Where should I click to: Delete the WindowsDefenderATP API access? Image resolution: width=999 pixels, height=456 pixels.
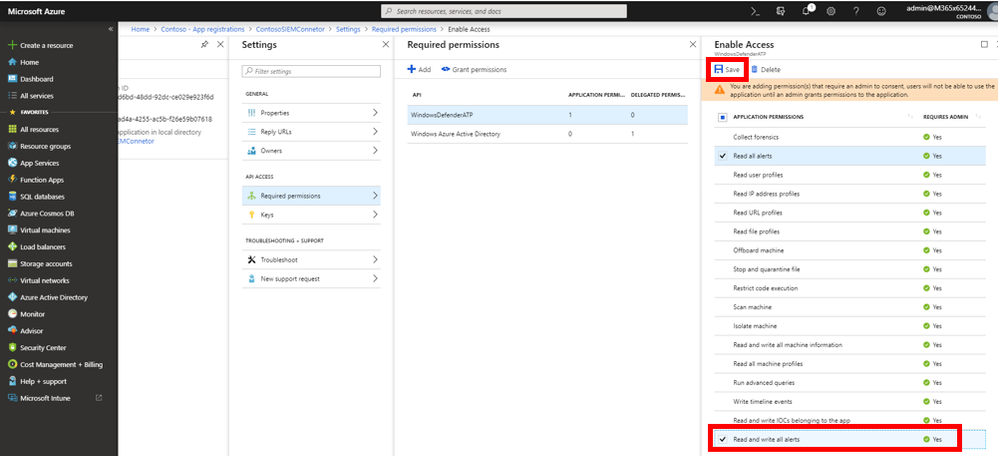pos(765,69)
